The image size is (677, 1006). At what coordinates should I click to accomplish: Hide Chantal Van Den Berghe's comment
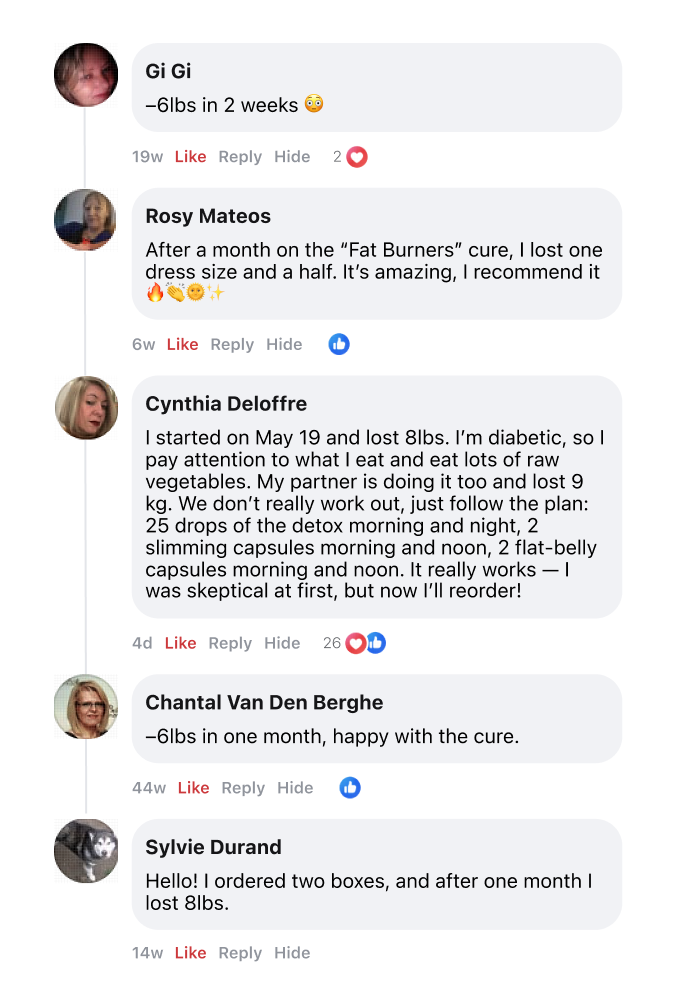click(295, 788)
